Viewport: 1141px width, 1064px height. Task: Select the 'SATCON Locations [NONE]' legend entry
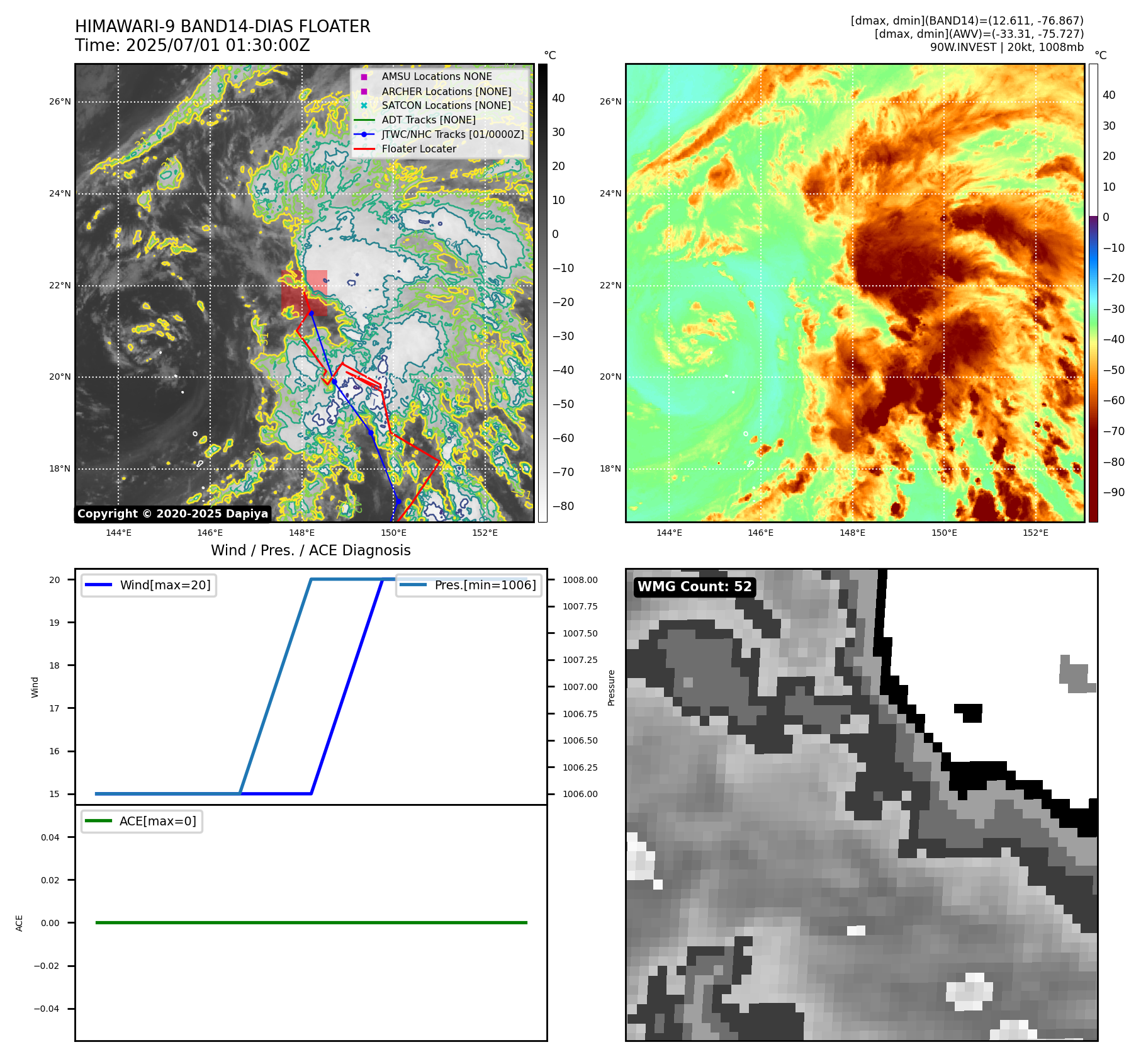coord(446,106)
